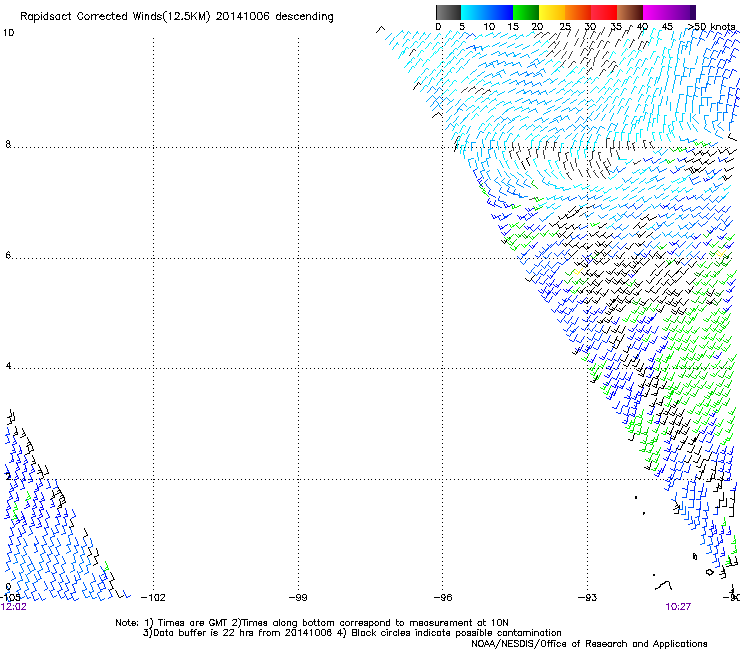
Task: Click the legend tick label '45'
Action: point(667,27)
